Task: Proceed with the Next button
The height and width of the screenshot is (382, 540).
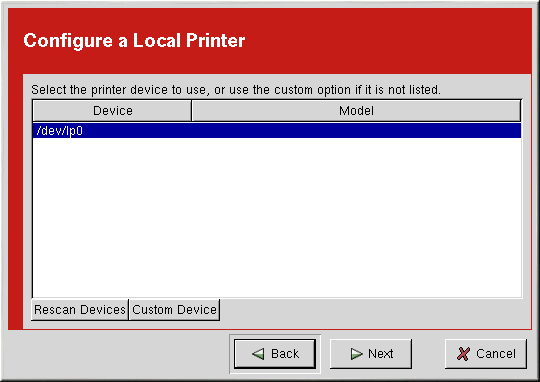Action: click(x=371, y=354)
